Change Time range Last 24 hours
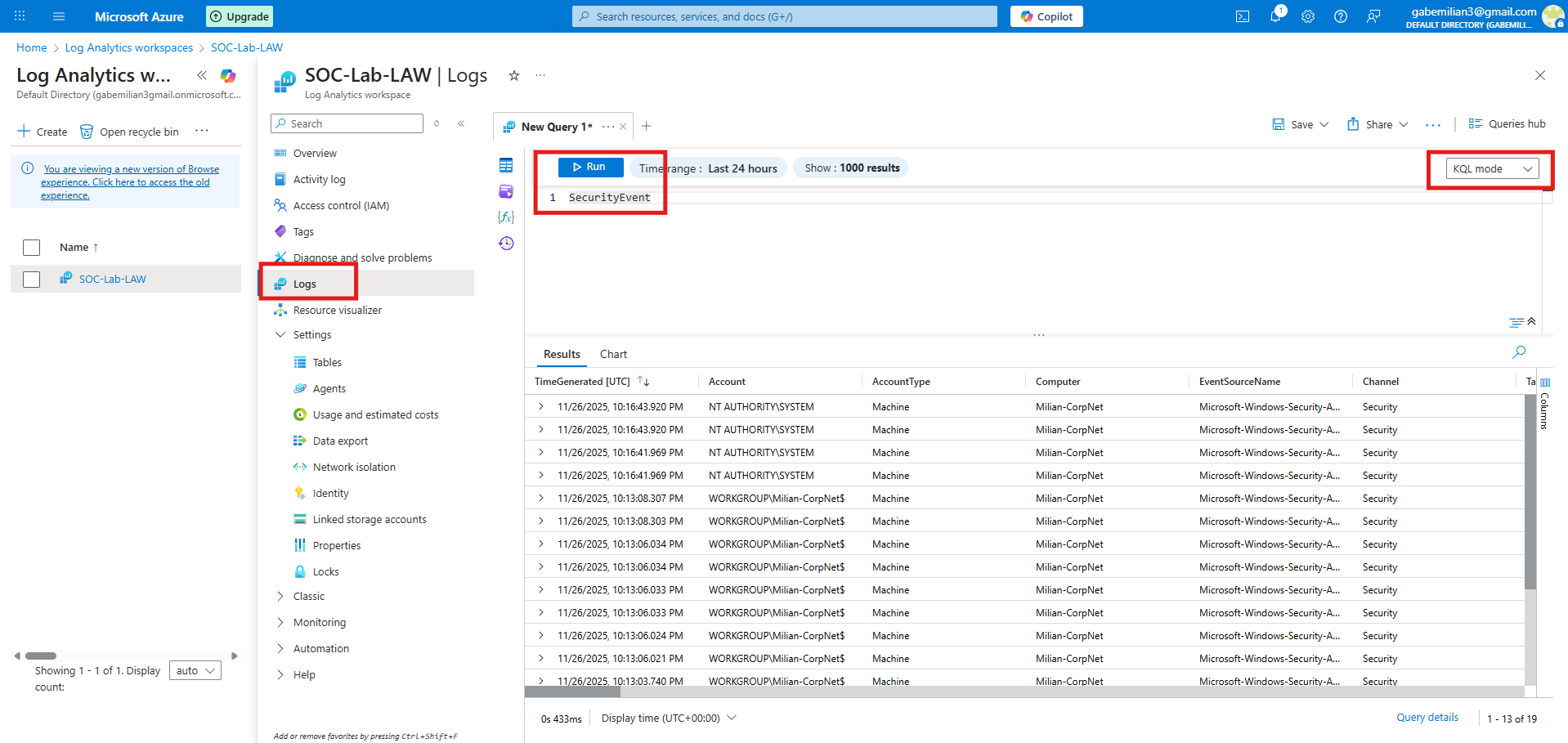This screenshot has height=743, width=1568. (708, 168)
